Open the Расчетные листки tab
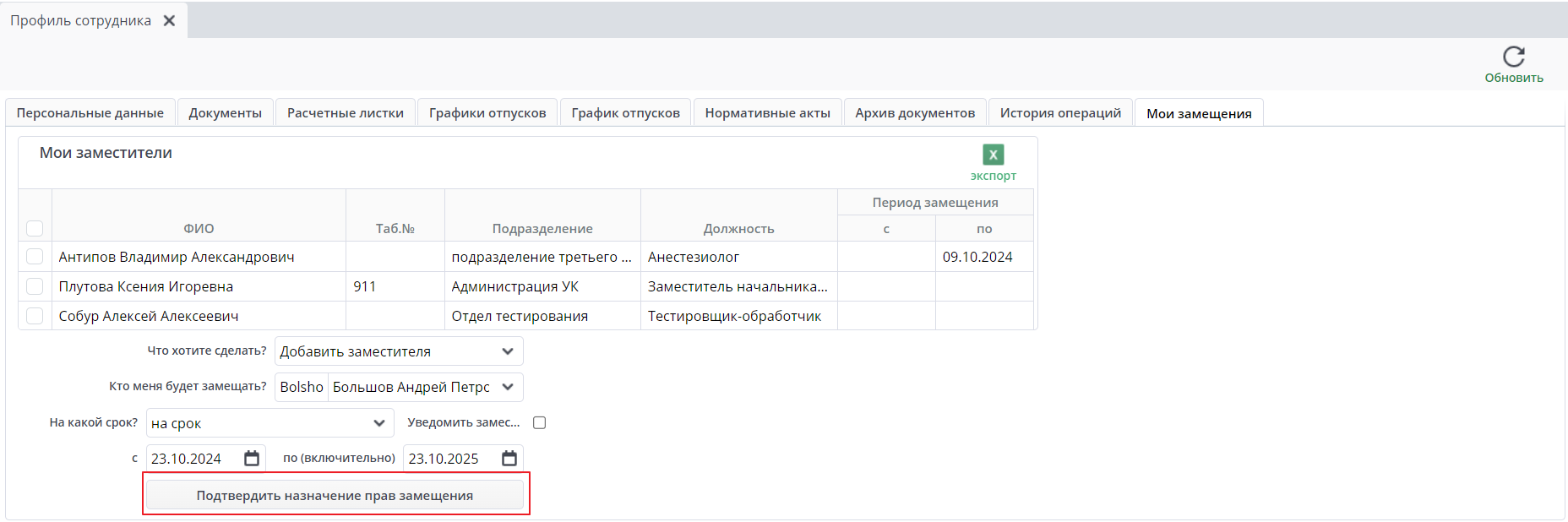The image size is (1568, 522). point(346,113)
